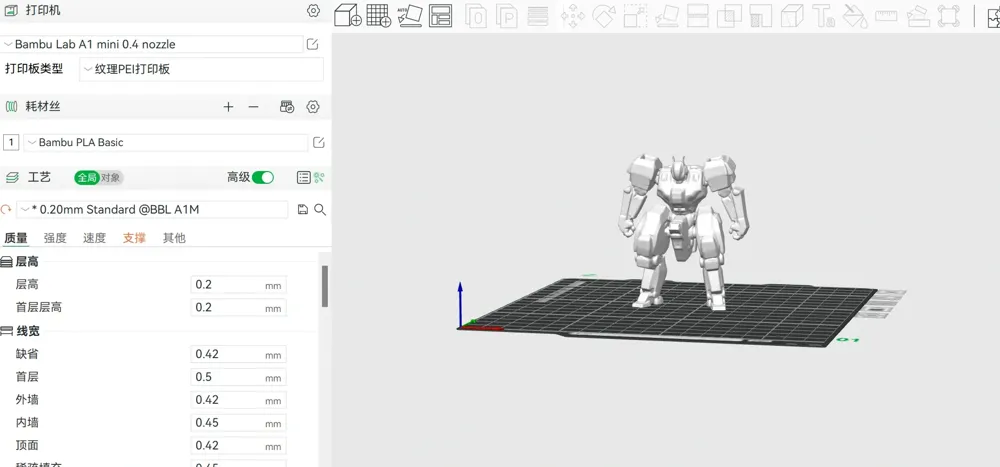Select the Rotate tool
Viewport: 1000px width, 467px height.
603,16
